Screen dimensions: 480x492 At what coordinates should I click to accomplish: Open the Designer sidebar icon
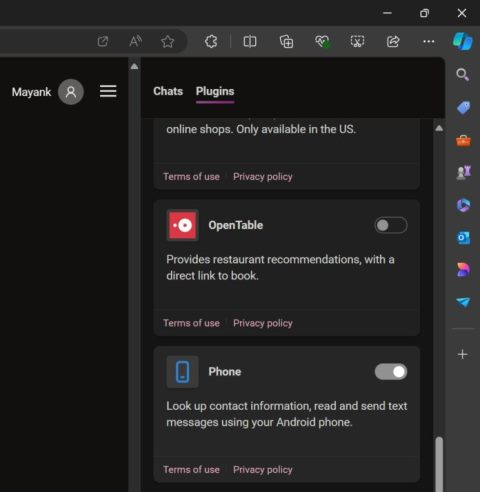point(463,270)
